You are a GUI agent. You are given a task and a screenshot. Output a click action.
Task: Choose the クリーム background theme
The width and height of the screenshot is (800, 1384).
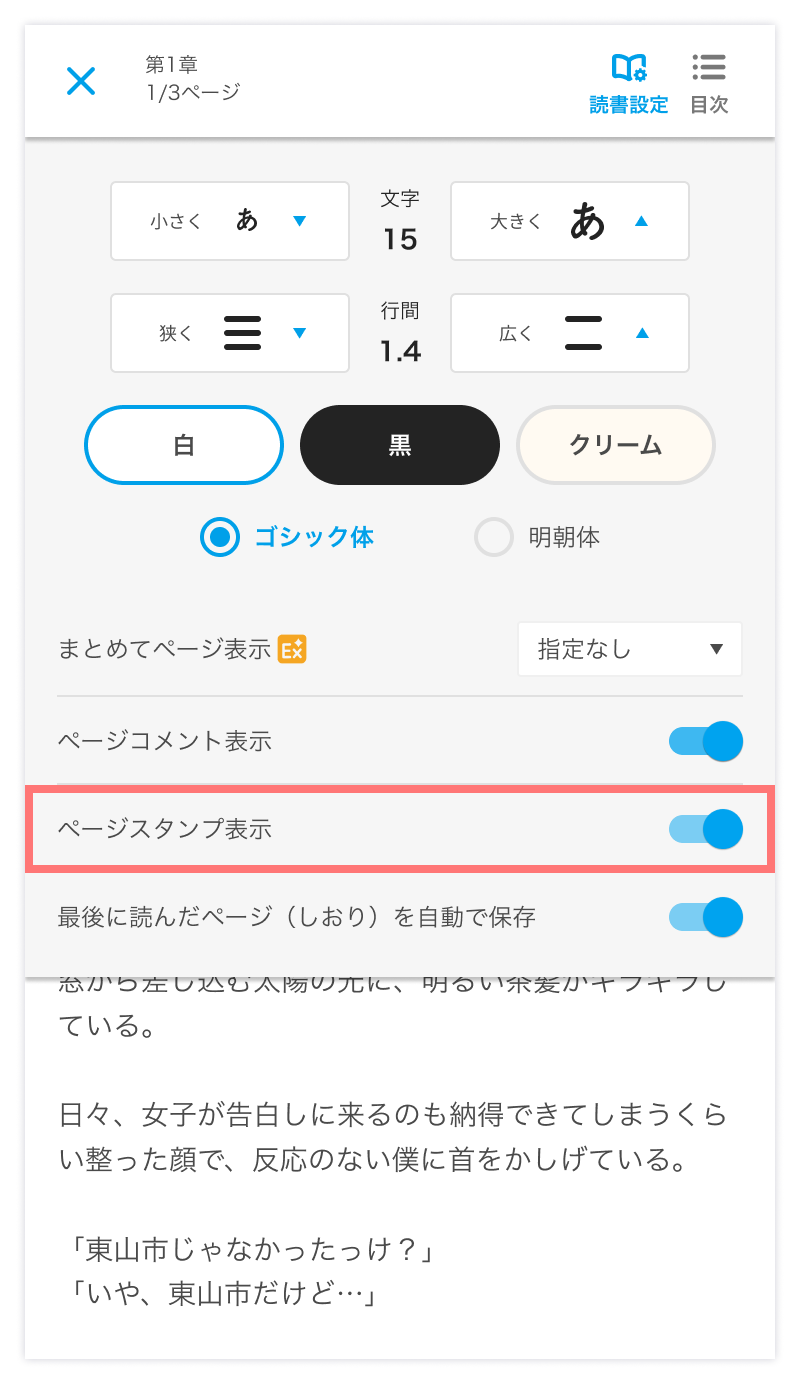pyautogui.click(x=616, y=445)
